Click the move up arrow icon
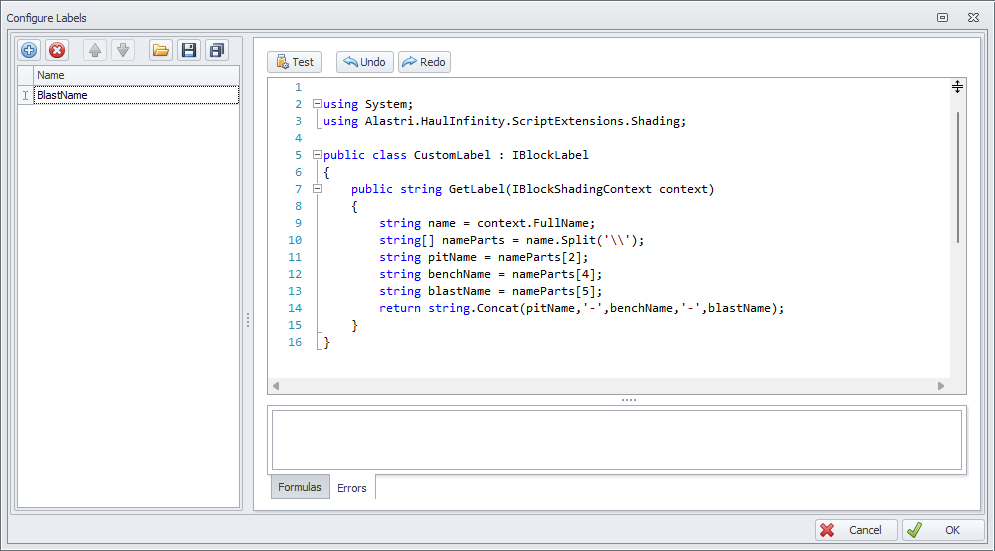Screen dimensions: 995x551 (x=95, y=50)
